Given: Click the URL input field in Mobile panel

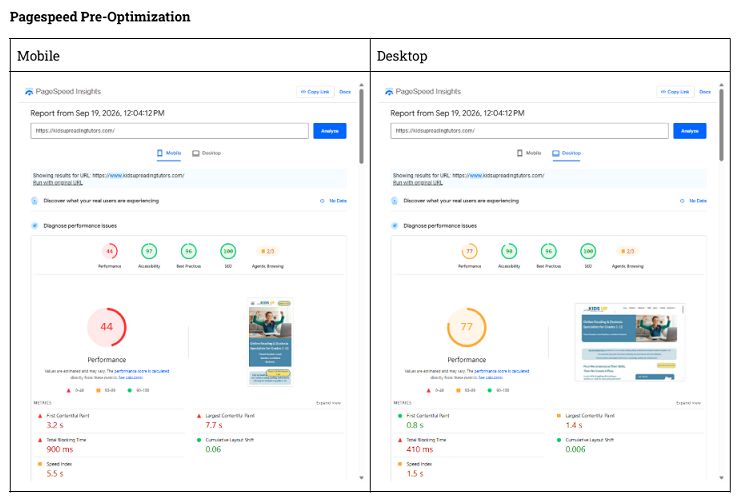Looking at the screenshot, I should pyautogui.click(x=169, y=131).
